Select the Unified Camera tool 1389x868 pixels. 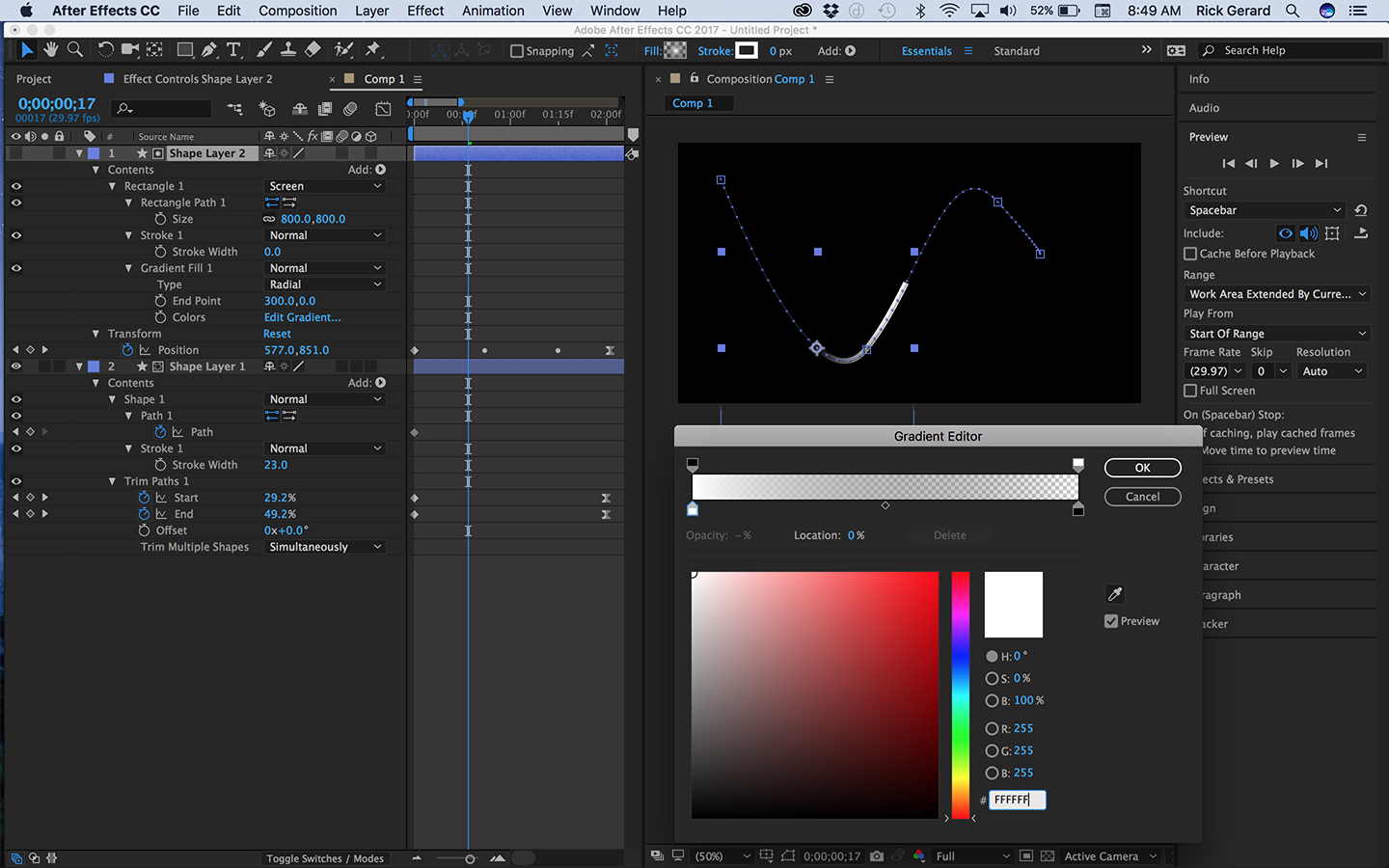pyautogui.click(x=129, y=50)
